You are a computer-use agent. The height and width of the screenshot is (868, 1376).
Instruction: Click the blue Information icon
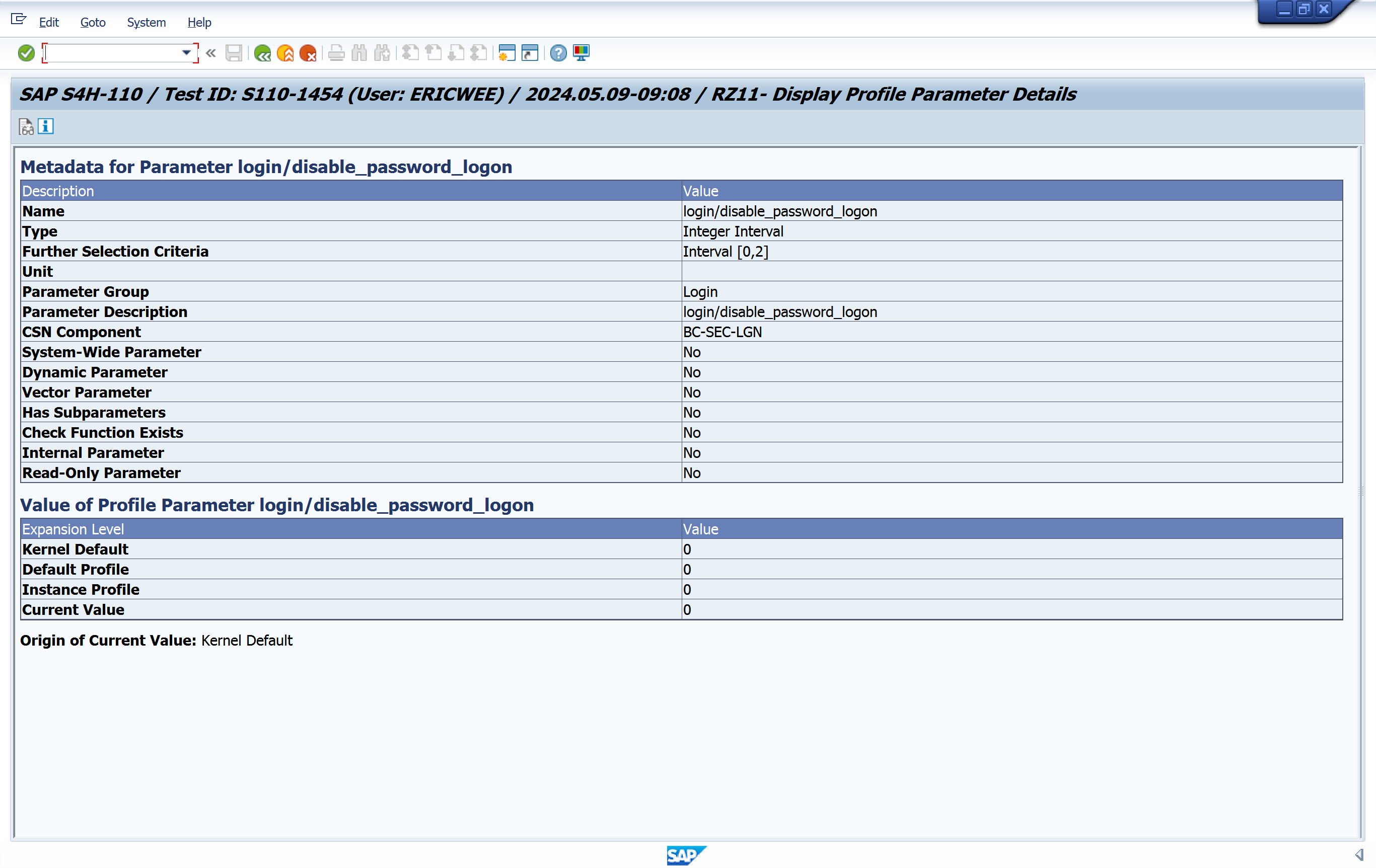point(46,126)
